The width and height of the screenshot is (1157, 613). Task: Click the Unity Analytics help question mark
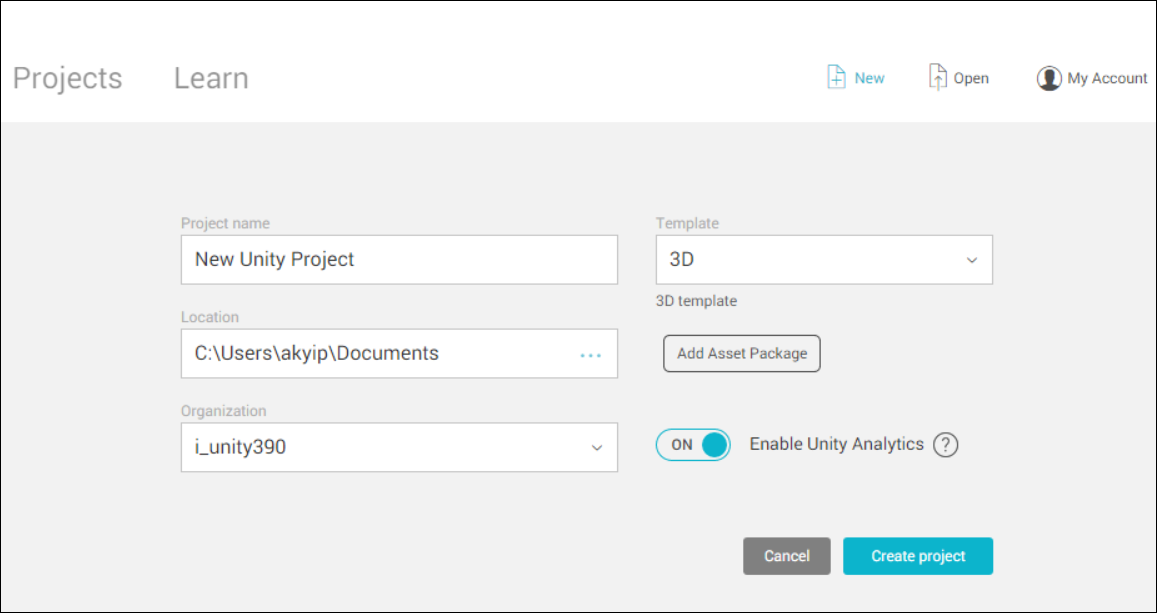point(945,445)
